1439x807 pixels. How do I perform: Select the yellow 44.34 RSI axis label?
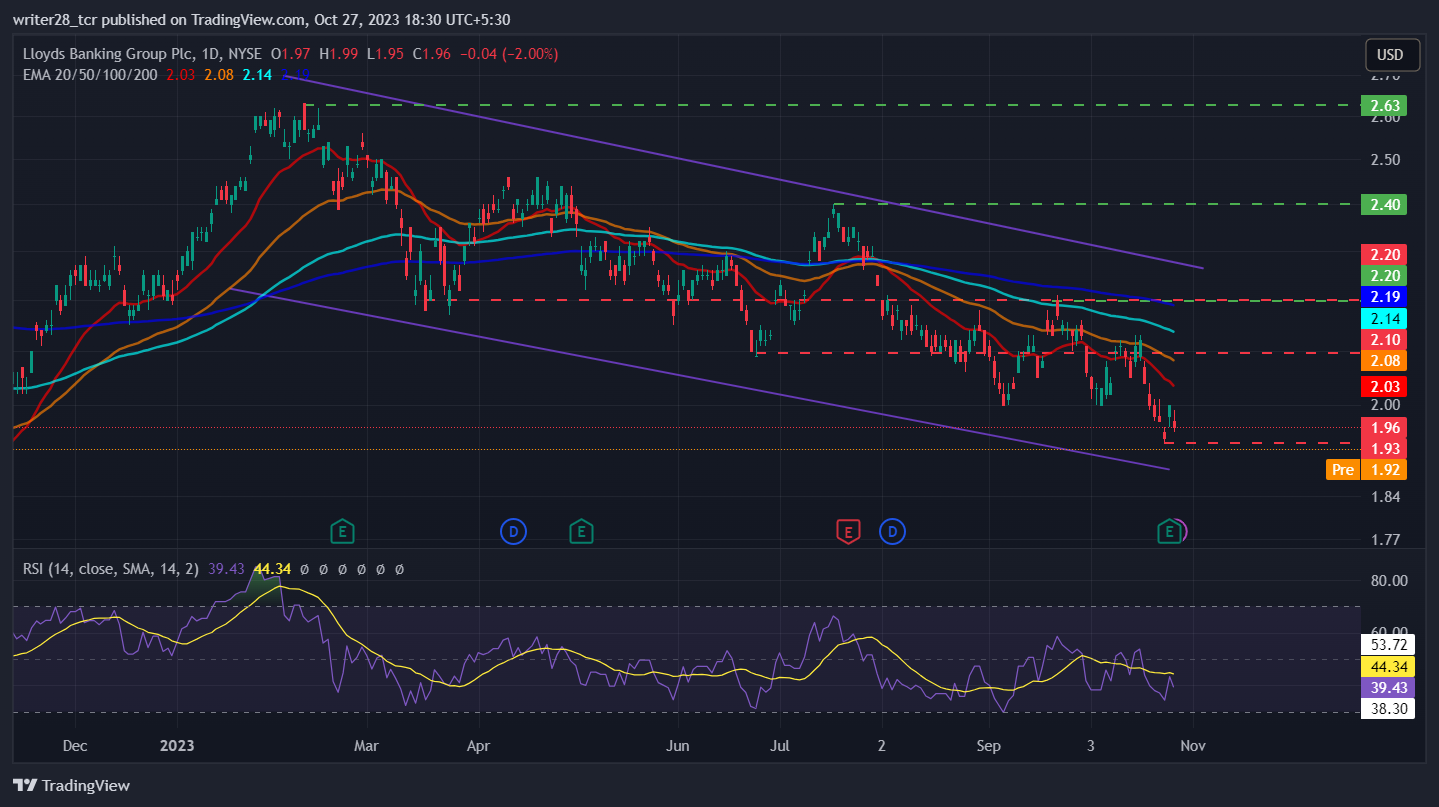(1389, 667)
